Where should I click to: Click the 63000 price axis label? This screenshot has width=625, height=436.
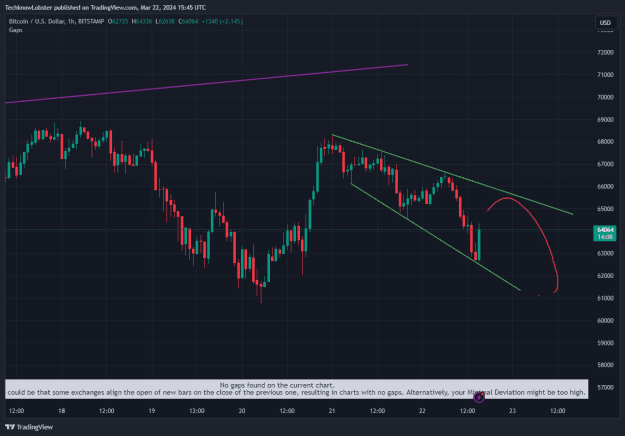click(605, 253)
